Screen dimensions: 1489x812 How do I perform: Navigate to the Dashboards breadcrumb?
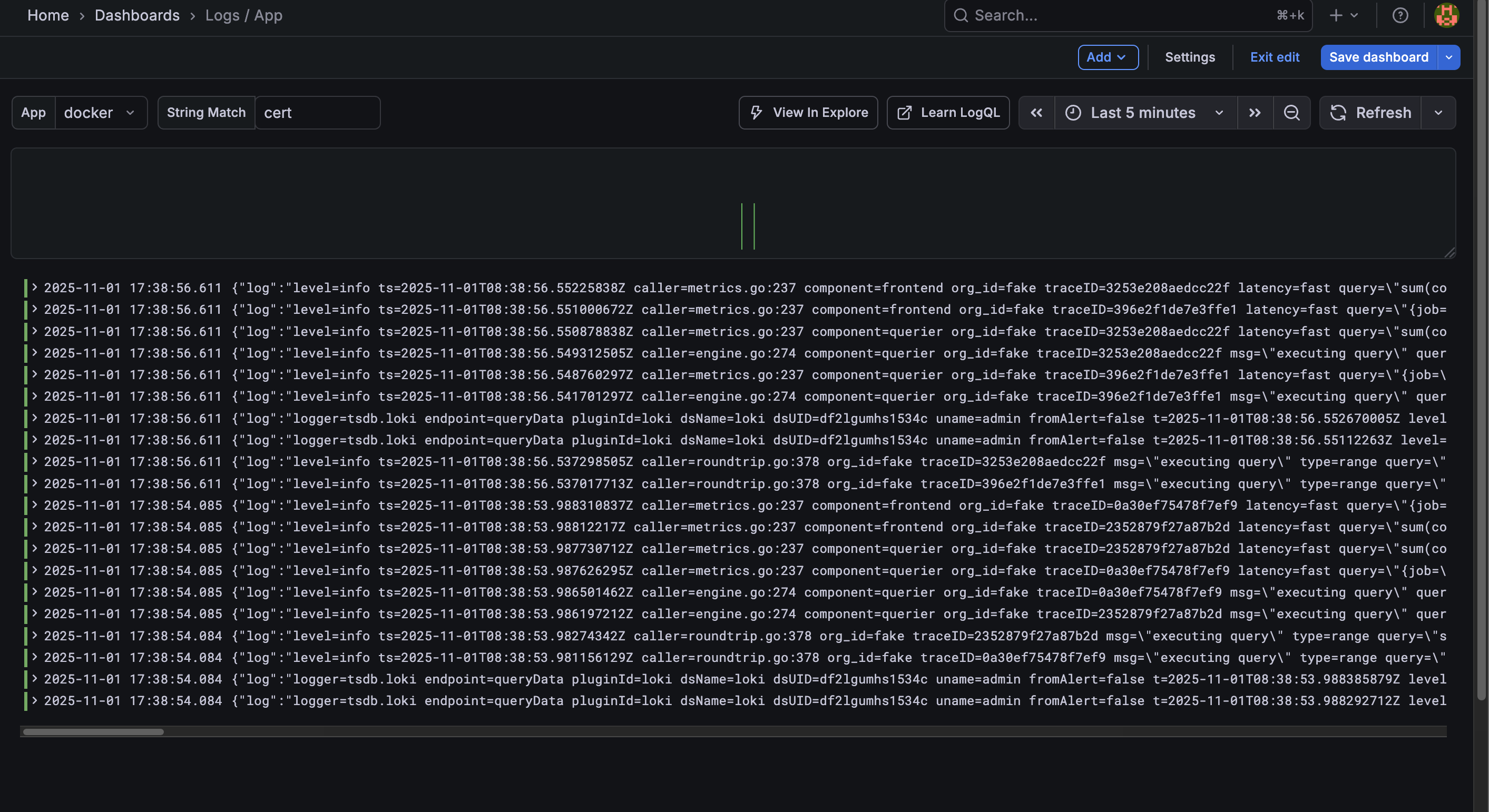pos(137,16)
